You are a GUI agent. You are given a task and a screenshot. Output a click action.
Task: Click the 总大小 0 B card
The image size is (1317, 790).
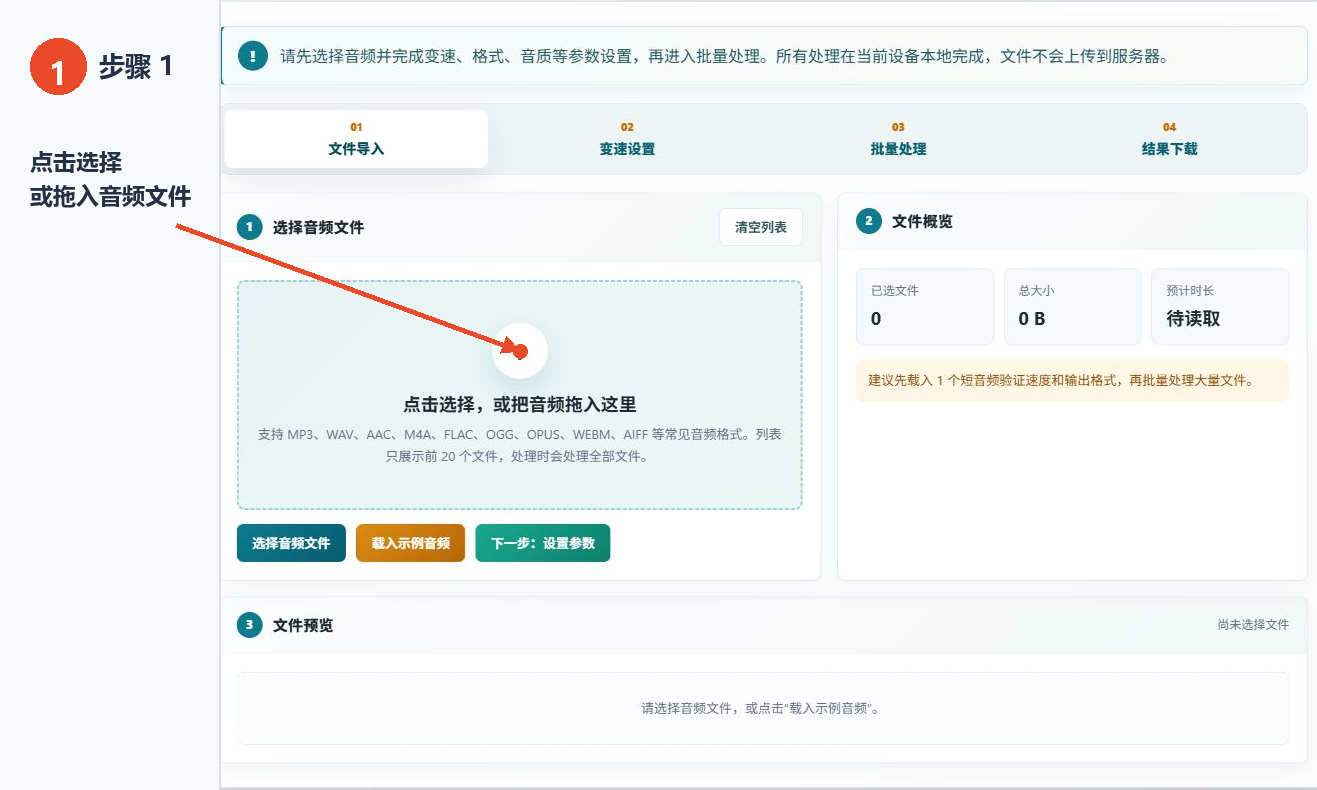(1072, 306)
